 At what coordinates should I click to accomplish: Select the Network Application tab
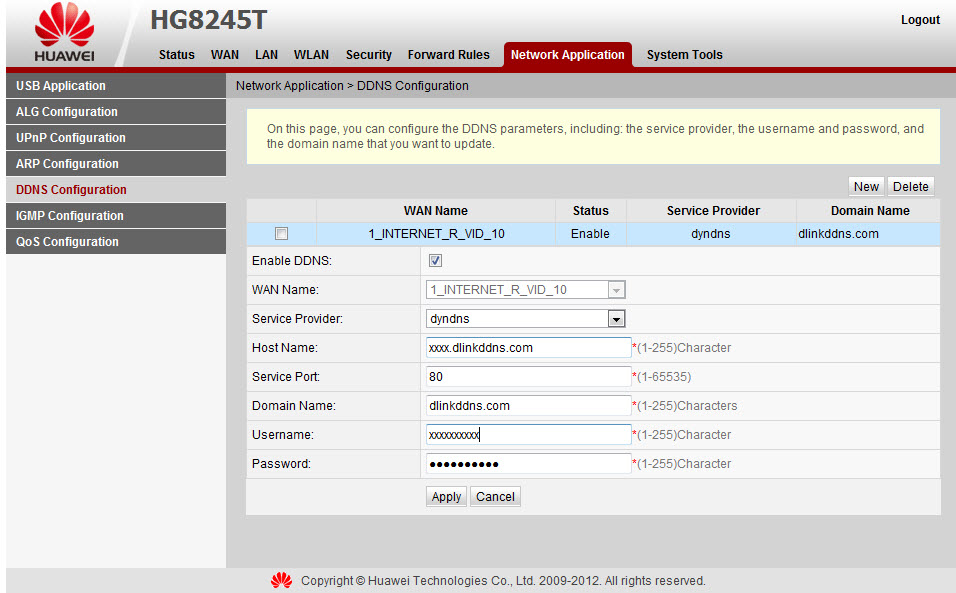pos(568,55)
